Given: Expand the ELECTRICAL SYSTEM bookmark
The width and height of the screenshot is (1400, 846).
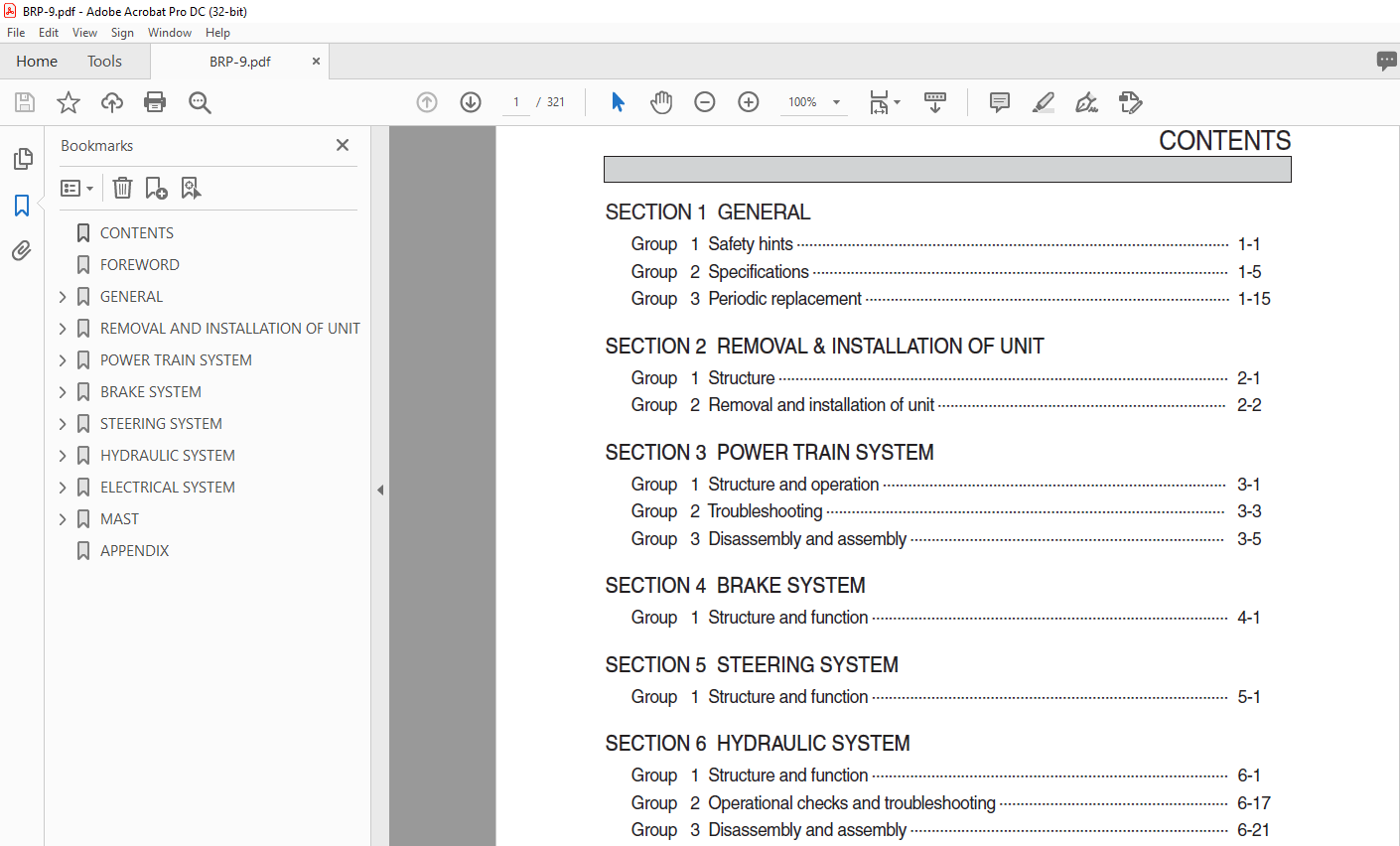Looking at the screenshot, I should pos(63,488).
